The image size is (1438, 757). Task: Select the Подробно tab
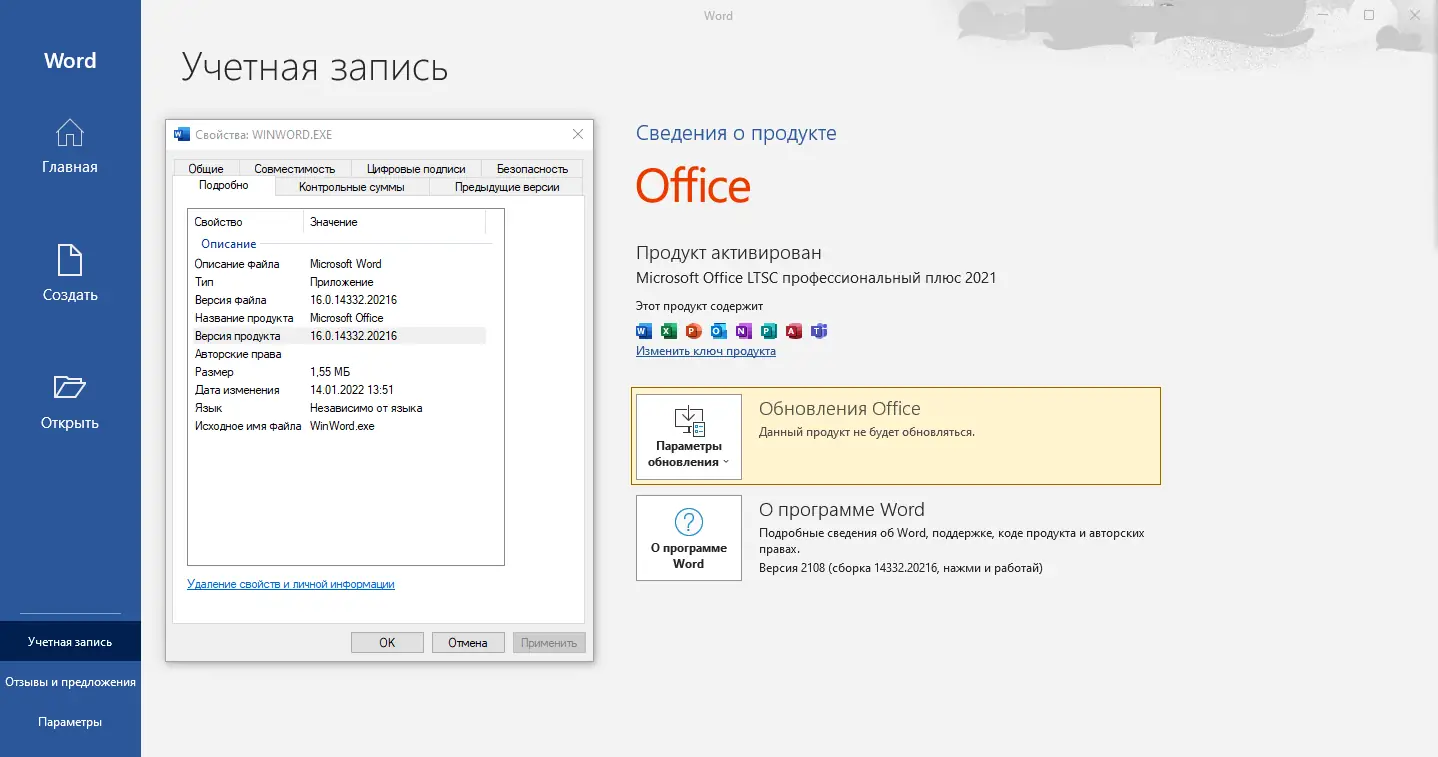223,186
